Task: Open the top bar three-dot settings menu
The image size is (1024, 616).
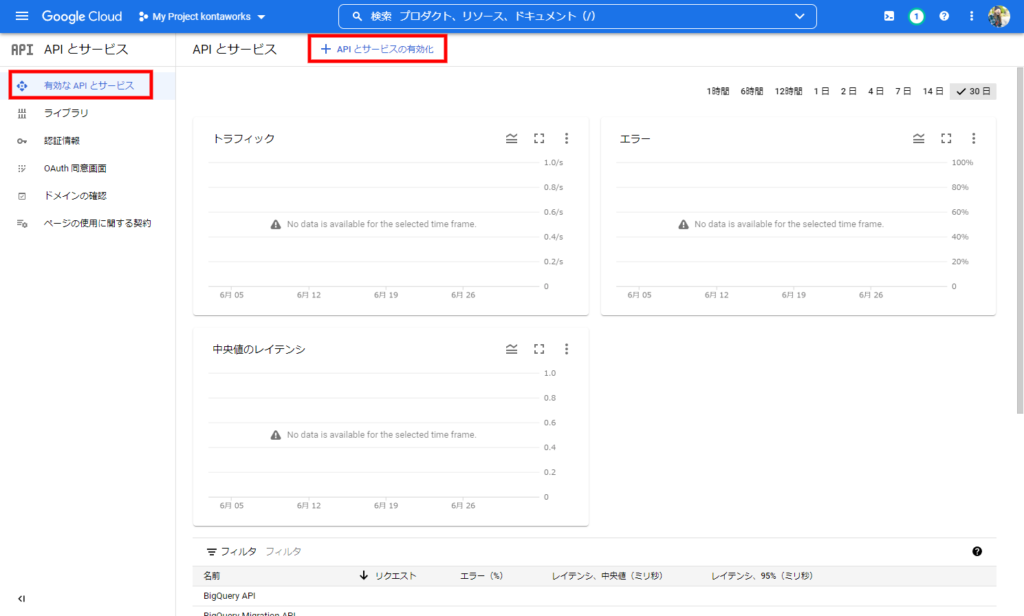Action: point(971,16)
